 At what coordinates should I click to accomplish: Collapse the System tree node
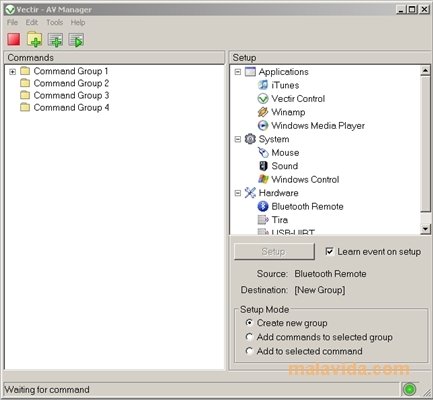coord(238,139)
